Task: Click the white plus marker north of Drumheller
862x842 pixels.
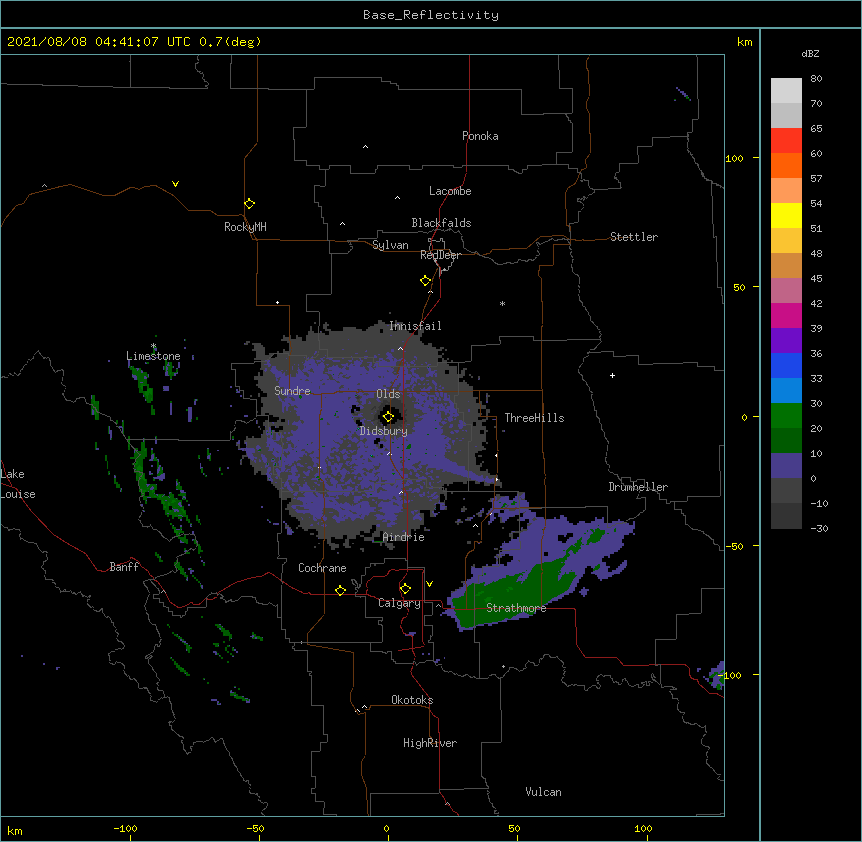Action: point(612,375)
